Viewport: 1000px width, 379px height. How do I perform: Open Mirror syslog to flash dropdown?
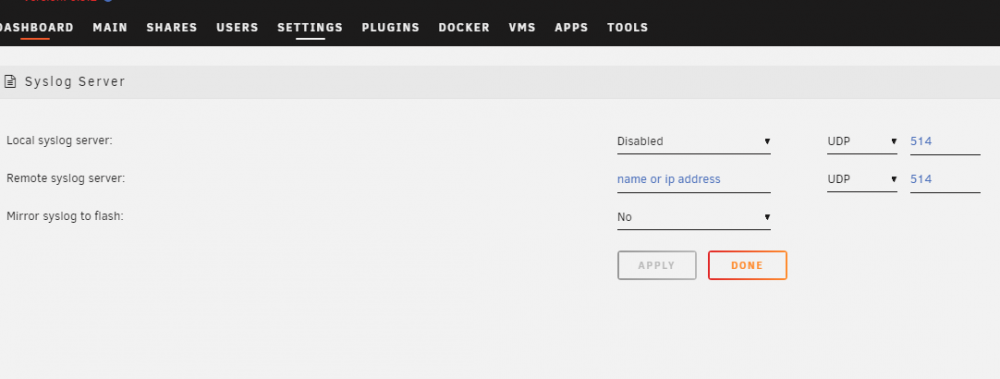click(694, 217)
